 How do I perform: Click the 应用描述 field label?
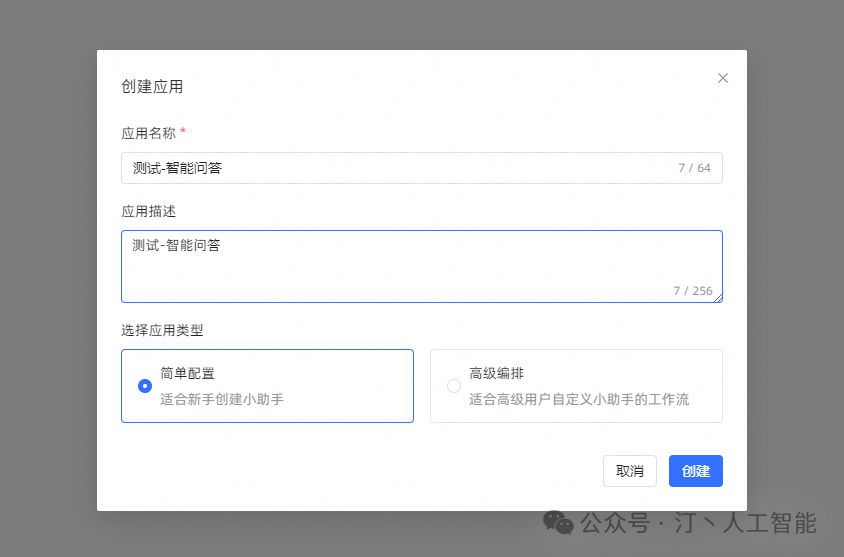coord(148,212)
